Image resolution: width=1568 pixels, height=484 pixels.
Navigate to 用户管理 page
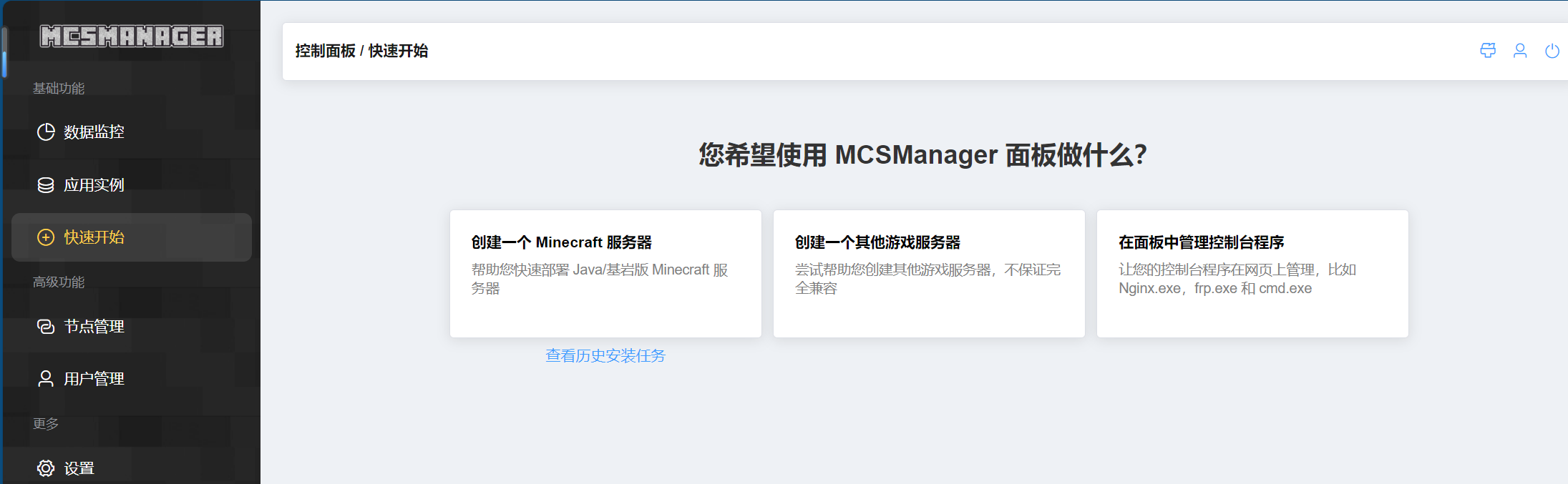click(x=94, y=379)
